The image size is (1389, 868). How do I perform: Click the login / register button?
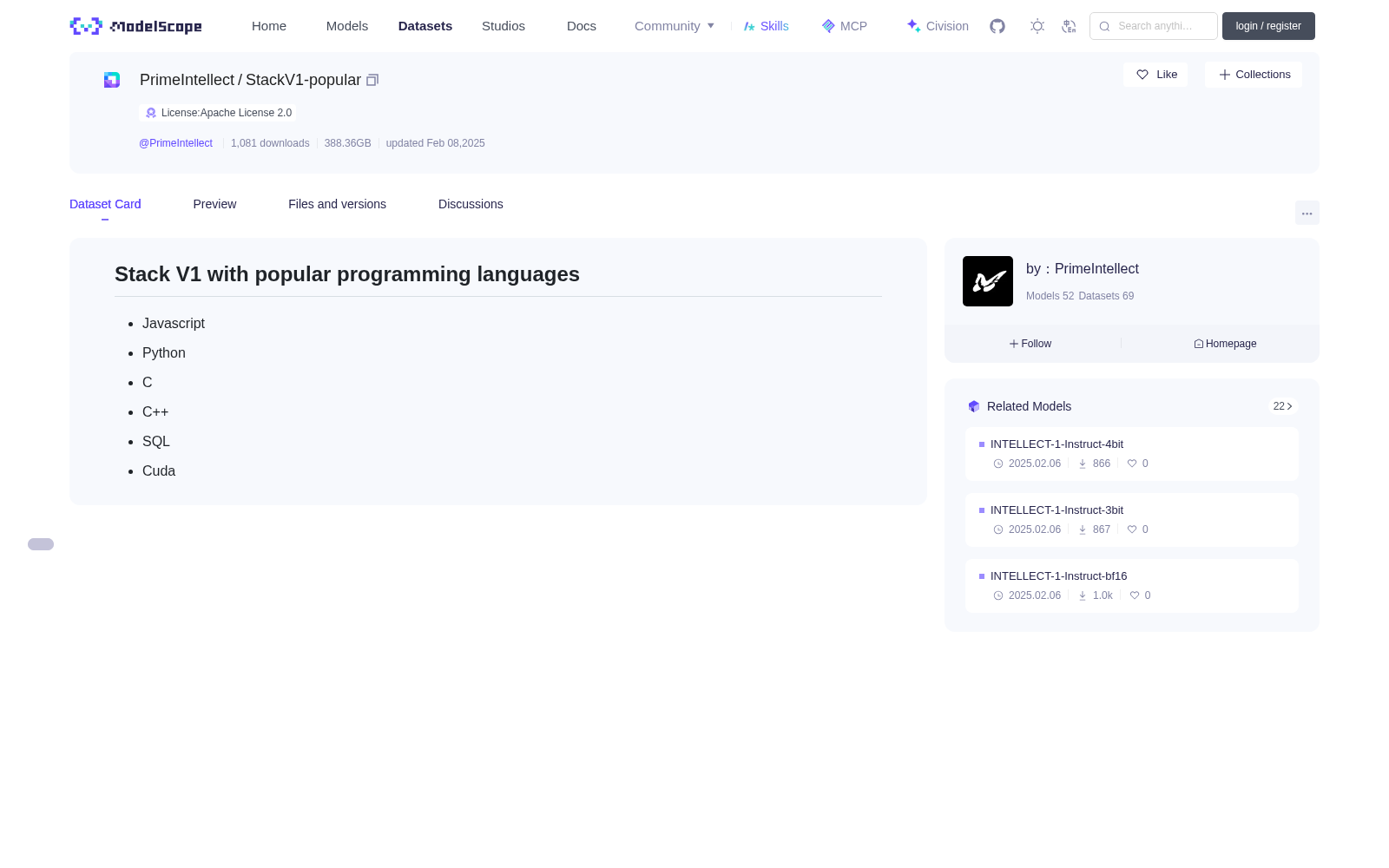coord(1268,26)
